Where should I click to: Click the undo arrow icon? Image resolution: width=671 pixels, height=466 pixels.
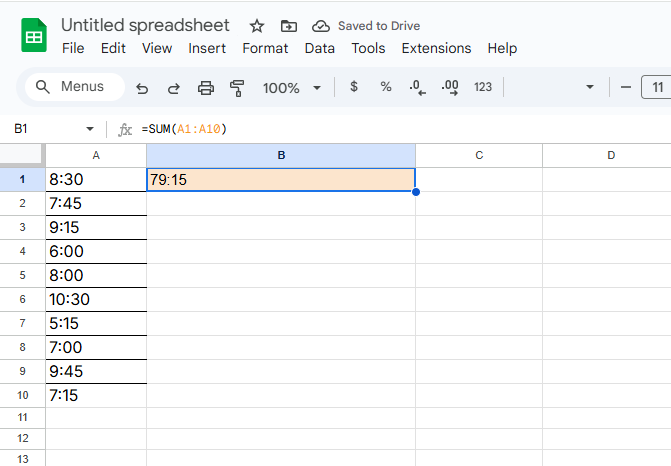(142, 88)
